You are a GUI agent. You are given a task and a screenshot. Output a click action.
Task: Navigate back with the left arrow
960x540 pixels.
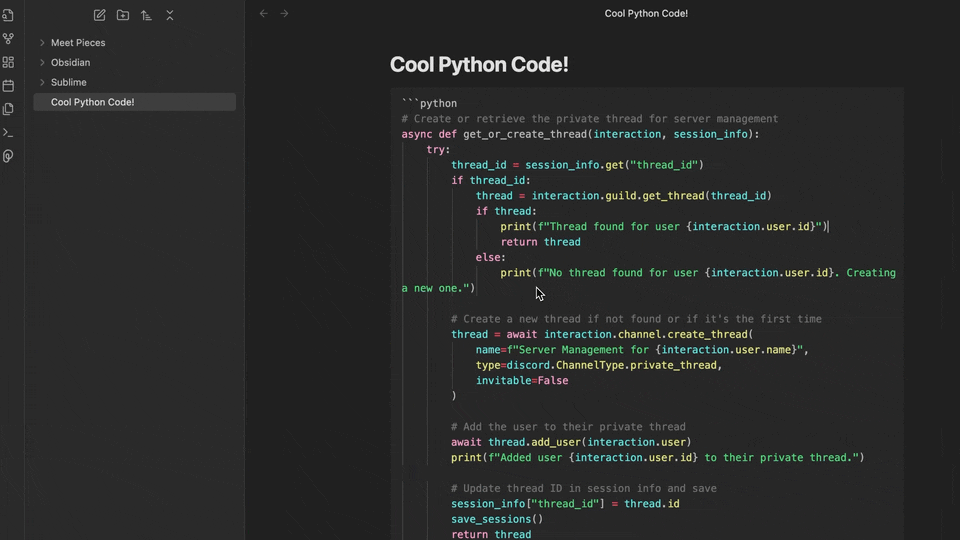click(x=263, y=13)
